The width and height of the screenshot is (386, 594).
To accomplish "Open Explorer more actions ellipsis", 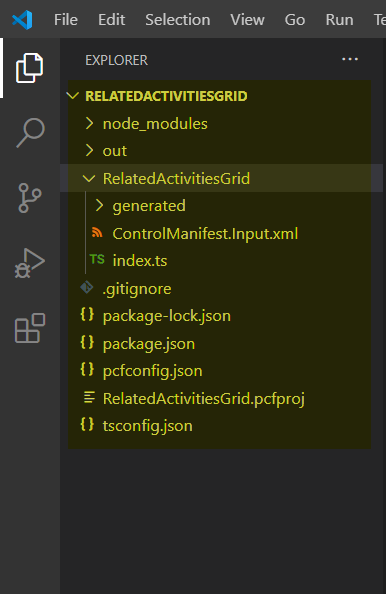I will 350,59.
